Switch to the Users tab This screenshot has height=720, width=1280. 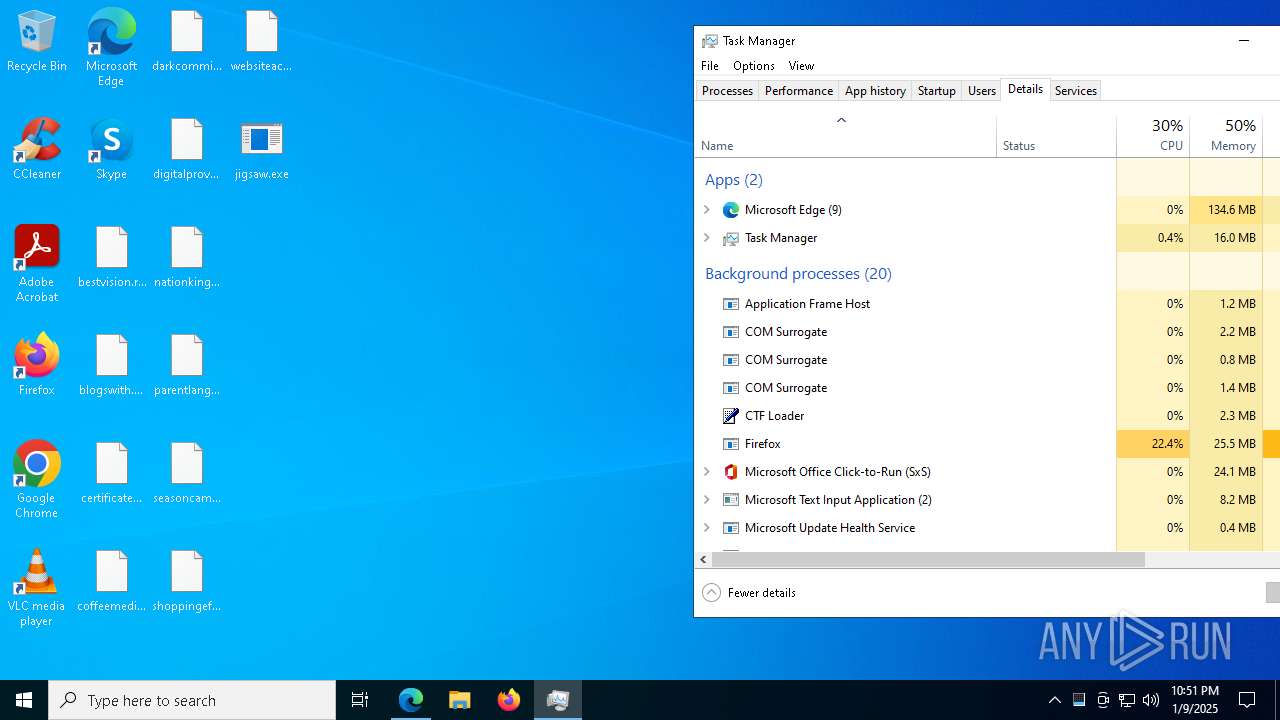point(982,91)
